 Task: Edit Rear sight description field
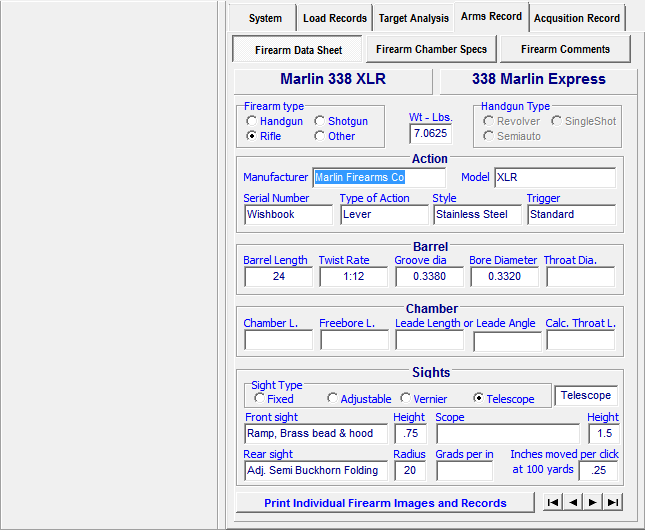(316, 471)
